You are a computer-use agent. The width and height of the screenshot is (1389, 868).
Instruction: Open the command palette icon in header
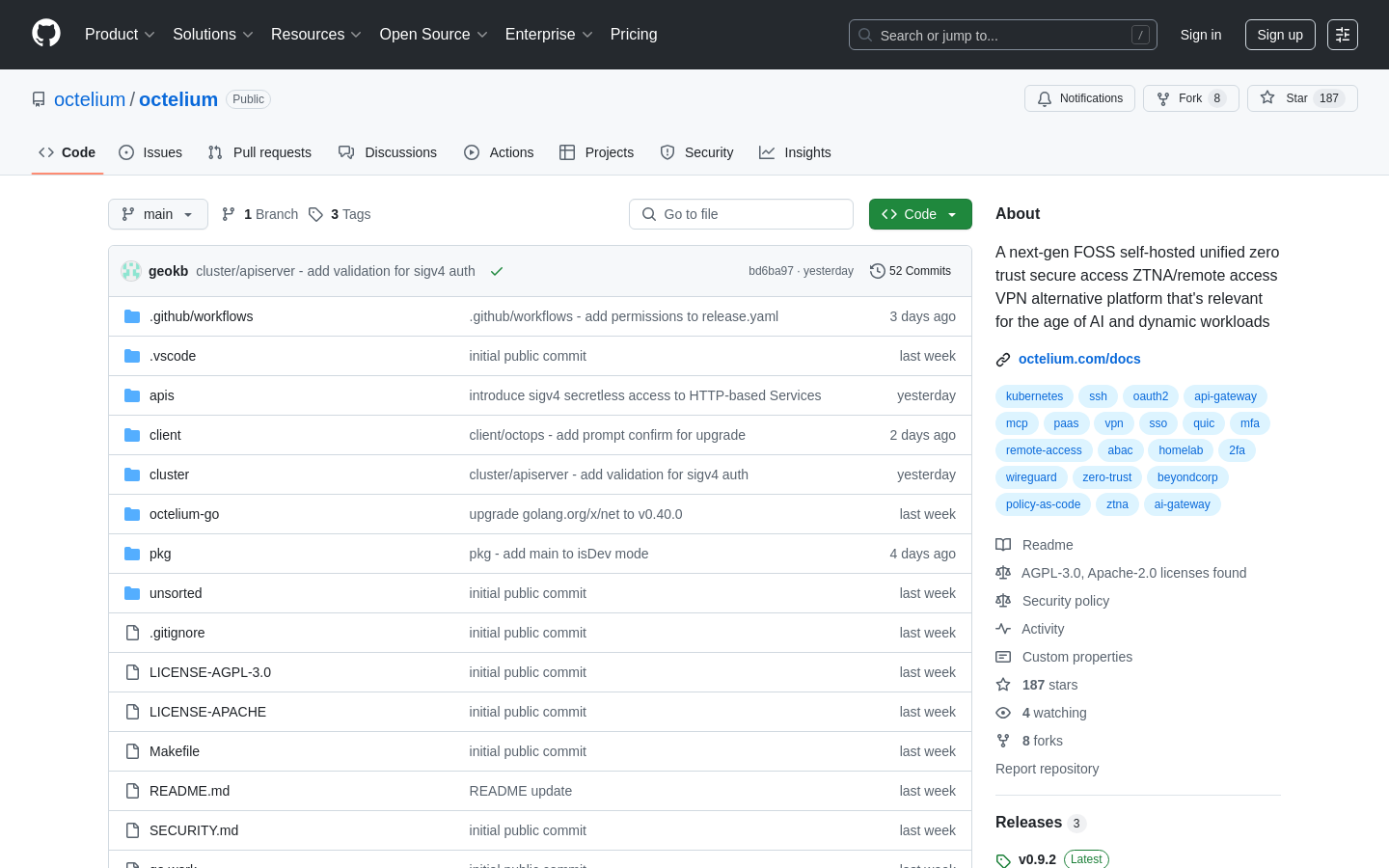pyautogui.click(x=1343, y=35)
